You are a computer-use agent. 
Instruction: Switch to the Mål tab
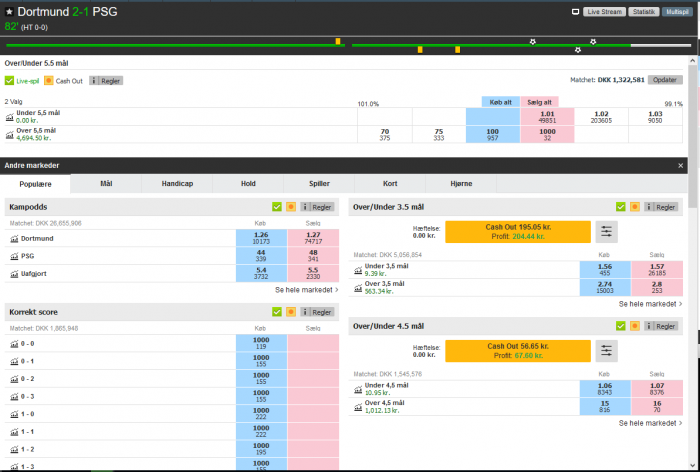106,184
